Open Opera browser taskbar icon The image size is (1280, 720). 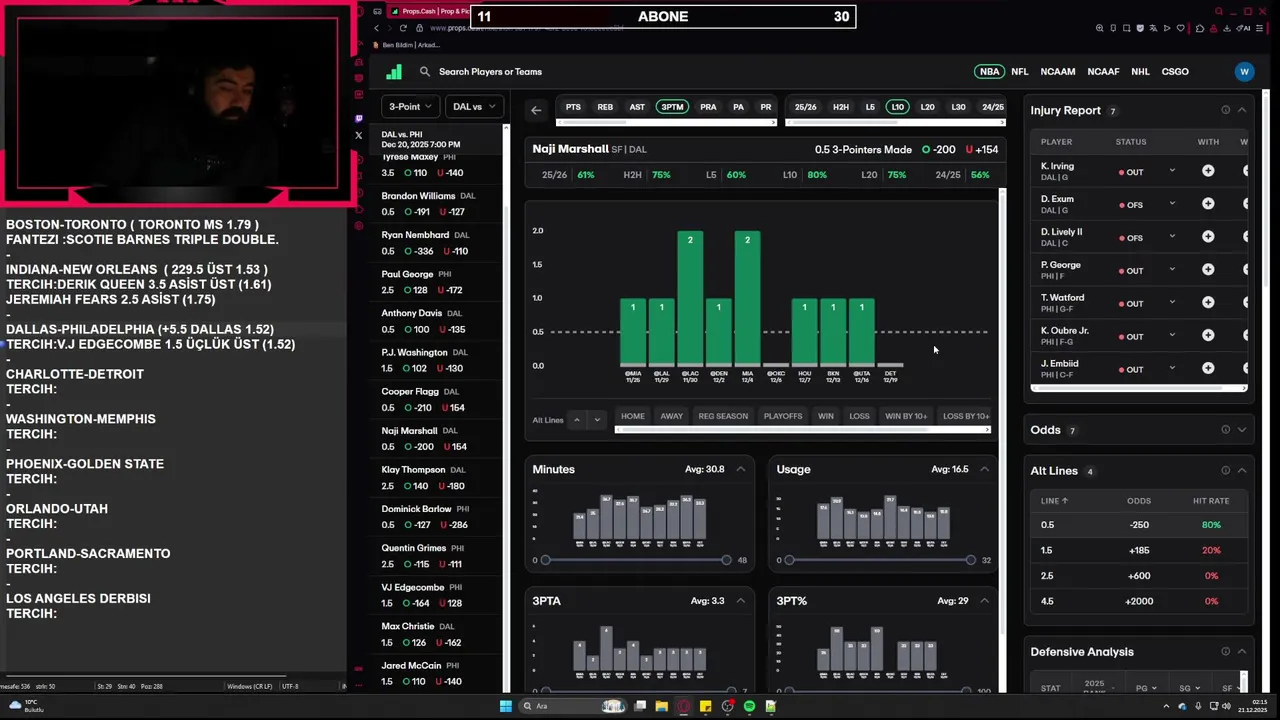pos(684,706)
